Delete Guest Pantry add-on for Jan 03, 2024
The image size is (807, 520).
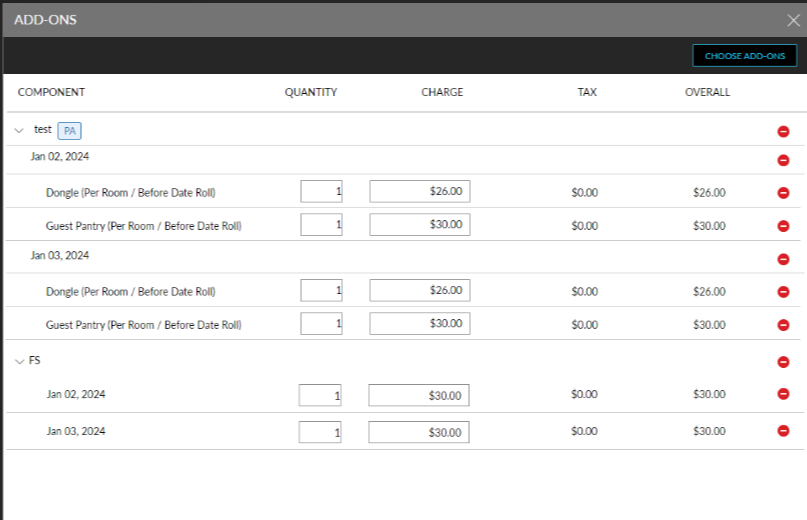[x=783, y=325]
